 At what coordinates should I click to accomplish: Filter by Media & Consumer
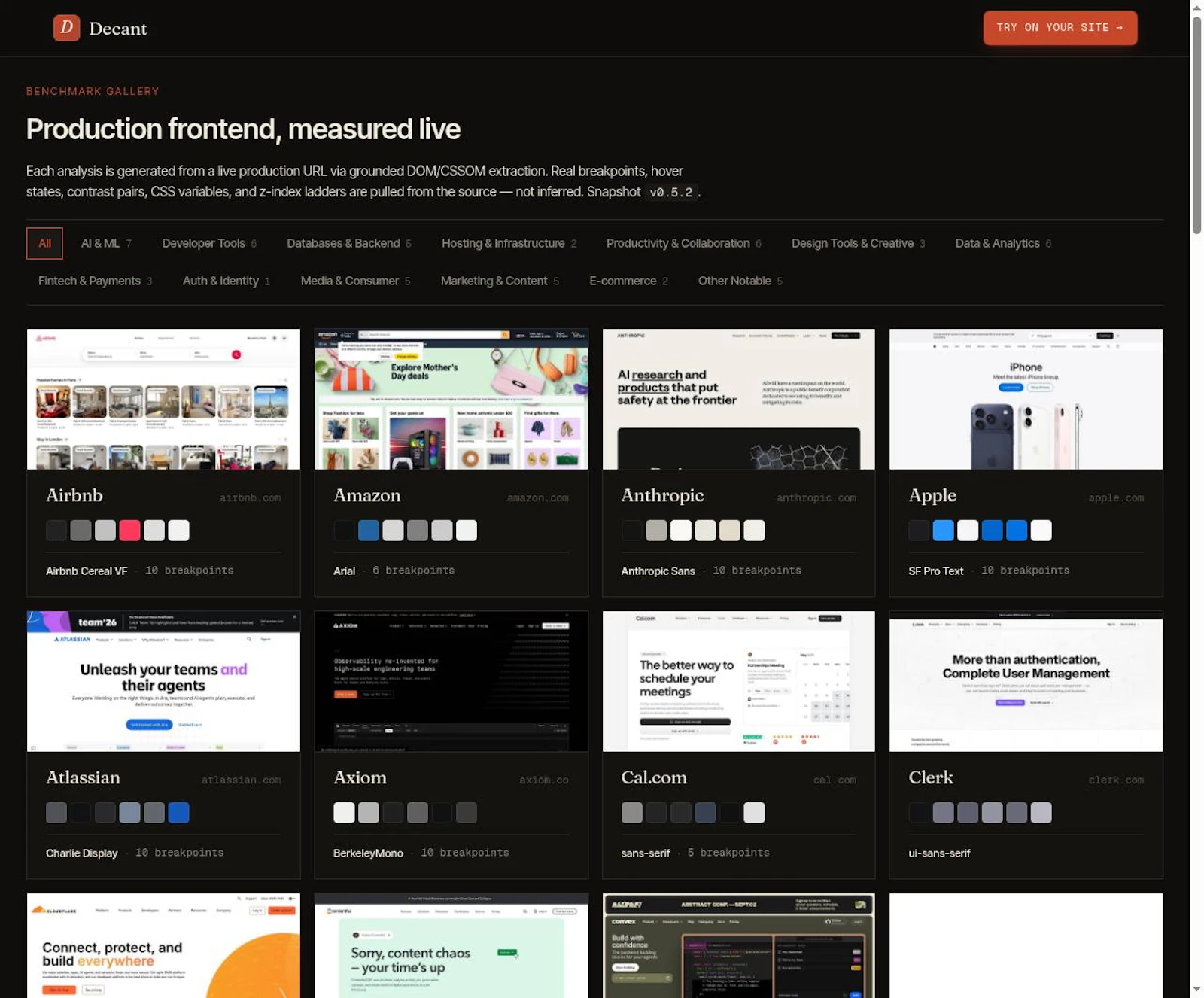point(355,281)
